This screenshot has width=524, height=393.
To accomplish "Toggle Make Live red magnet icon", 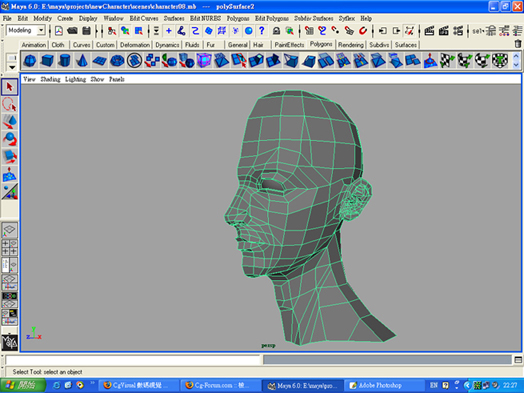I will point(363,31).
